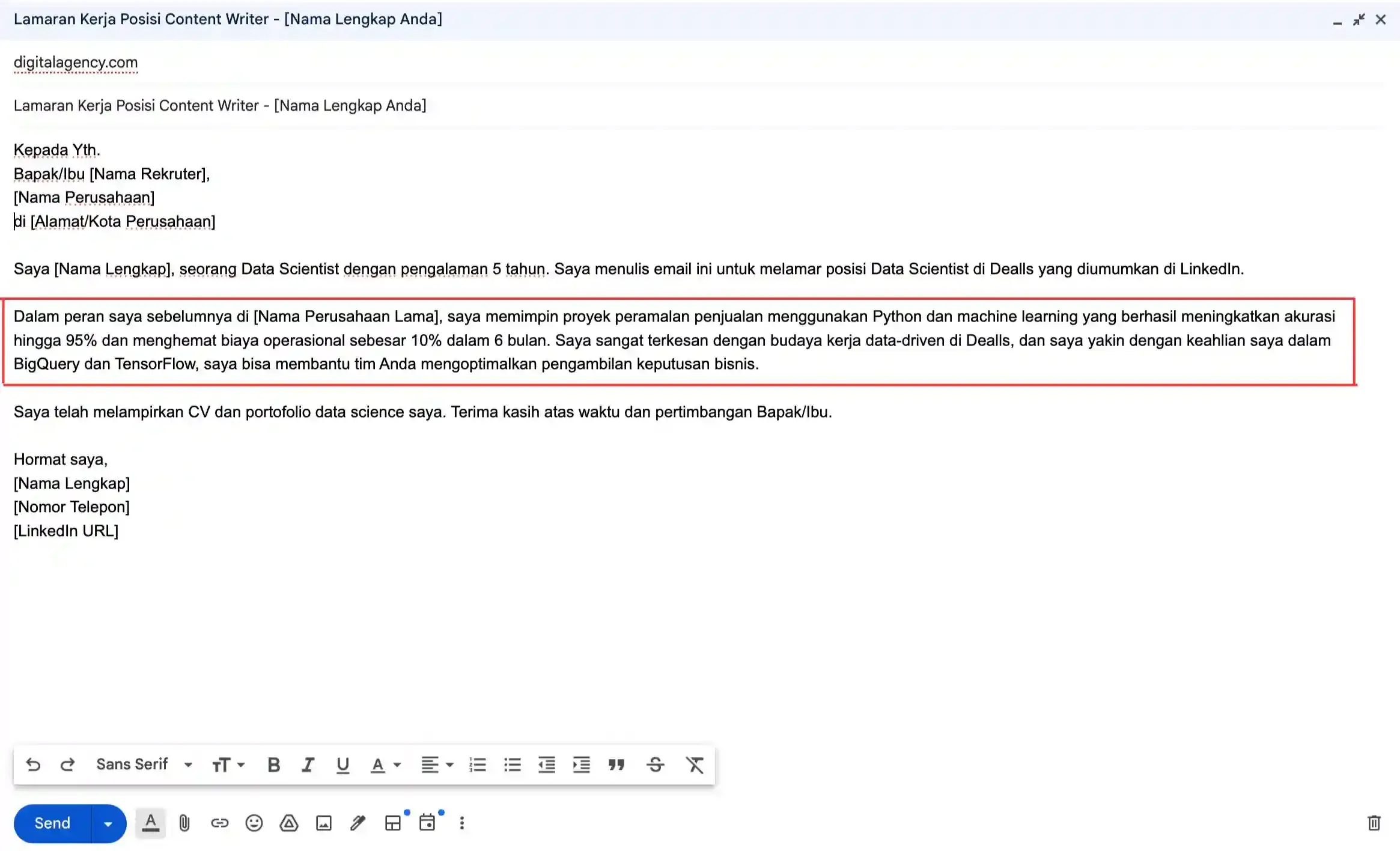Open the text size dropdown
Viewport: 1400px width, 851px height.
pos(228,764)
